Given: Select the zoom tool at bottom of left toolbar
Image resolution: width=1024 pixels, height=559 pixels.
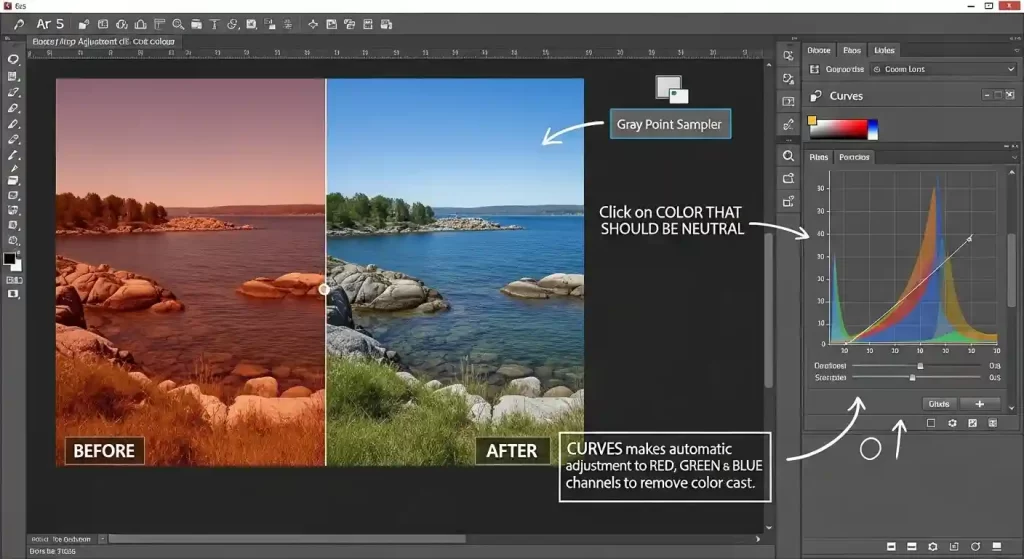Looking at the screenshot, I should coord(13,240).
